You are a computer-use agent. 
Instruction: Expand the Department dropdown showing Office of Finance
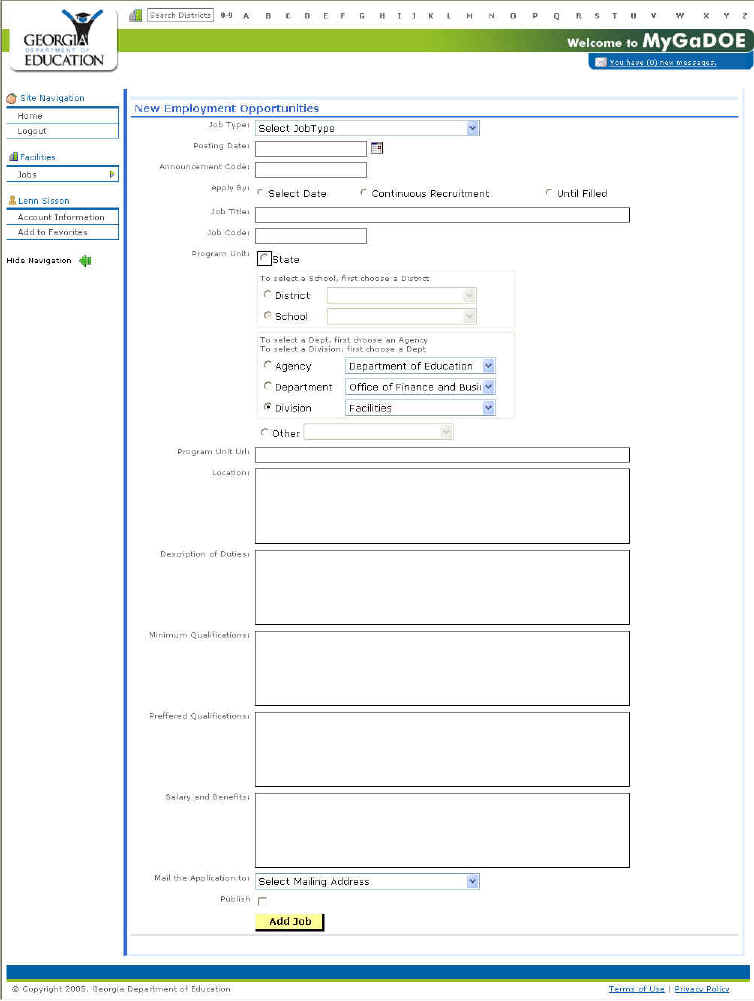coord(420,387)
